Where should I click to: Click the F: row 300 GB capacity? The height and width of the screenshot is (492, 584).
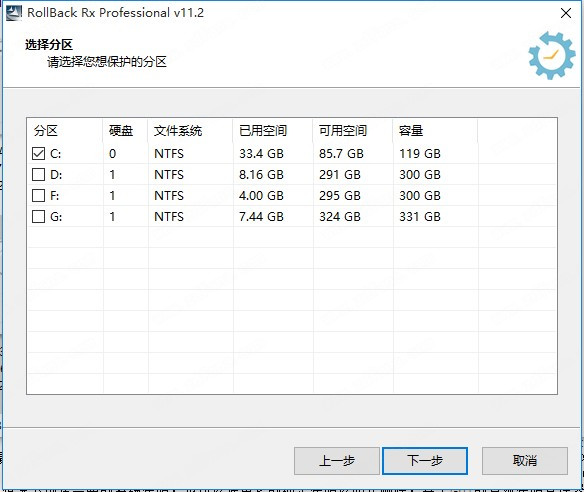click(x=420, y=196)
